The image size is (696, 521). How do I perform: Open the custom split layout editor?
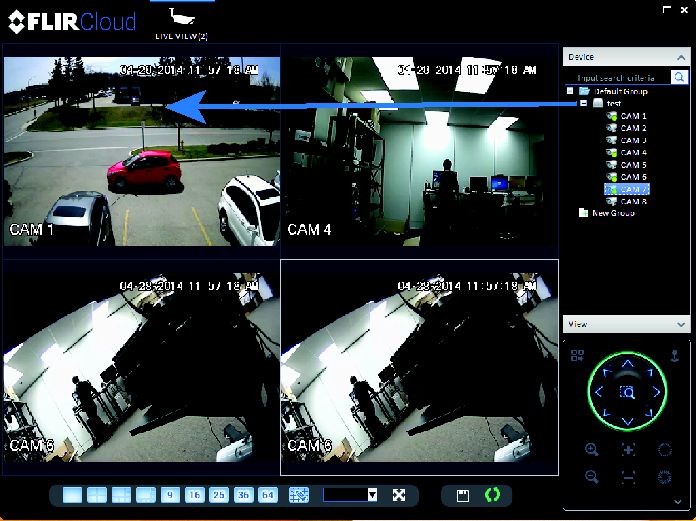point(299,494)
